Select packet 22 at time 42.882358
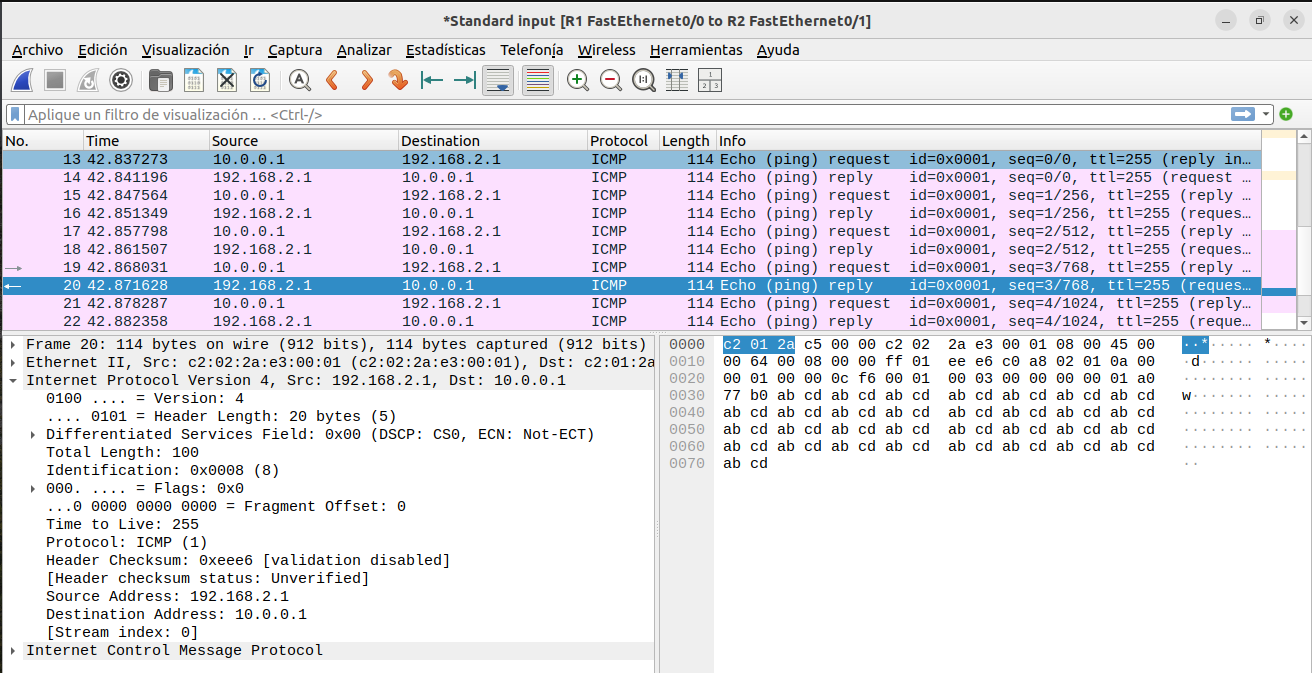The image size is (1312, 673). click(632, 322)
